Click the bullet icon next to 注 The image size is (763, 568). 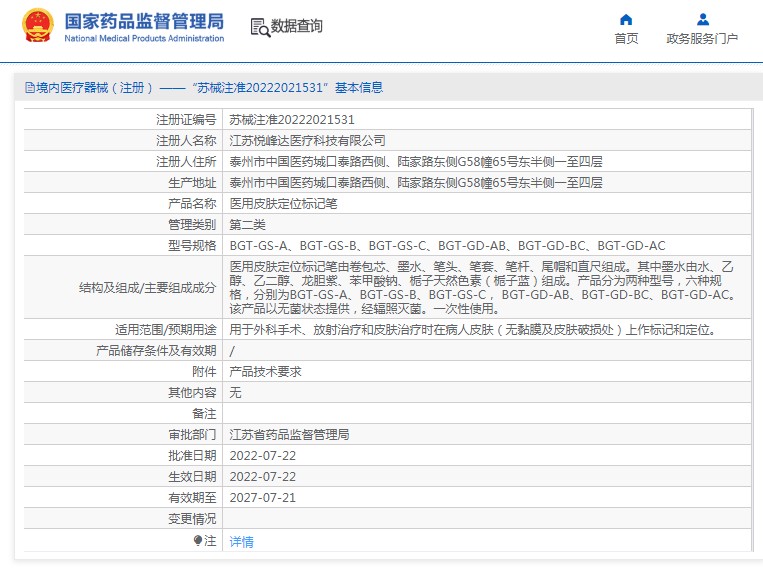coord(198,540)
